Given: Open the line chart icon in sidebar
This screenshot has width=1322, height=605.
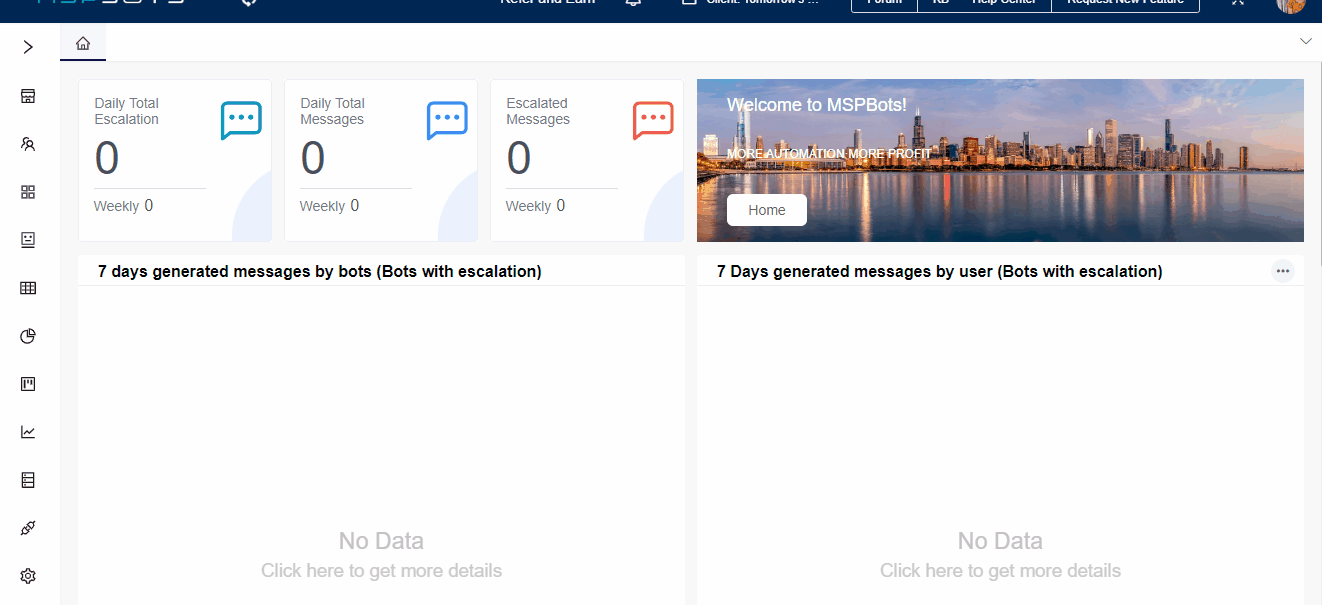Looking at the screenshot, I should point(28,432).
